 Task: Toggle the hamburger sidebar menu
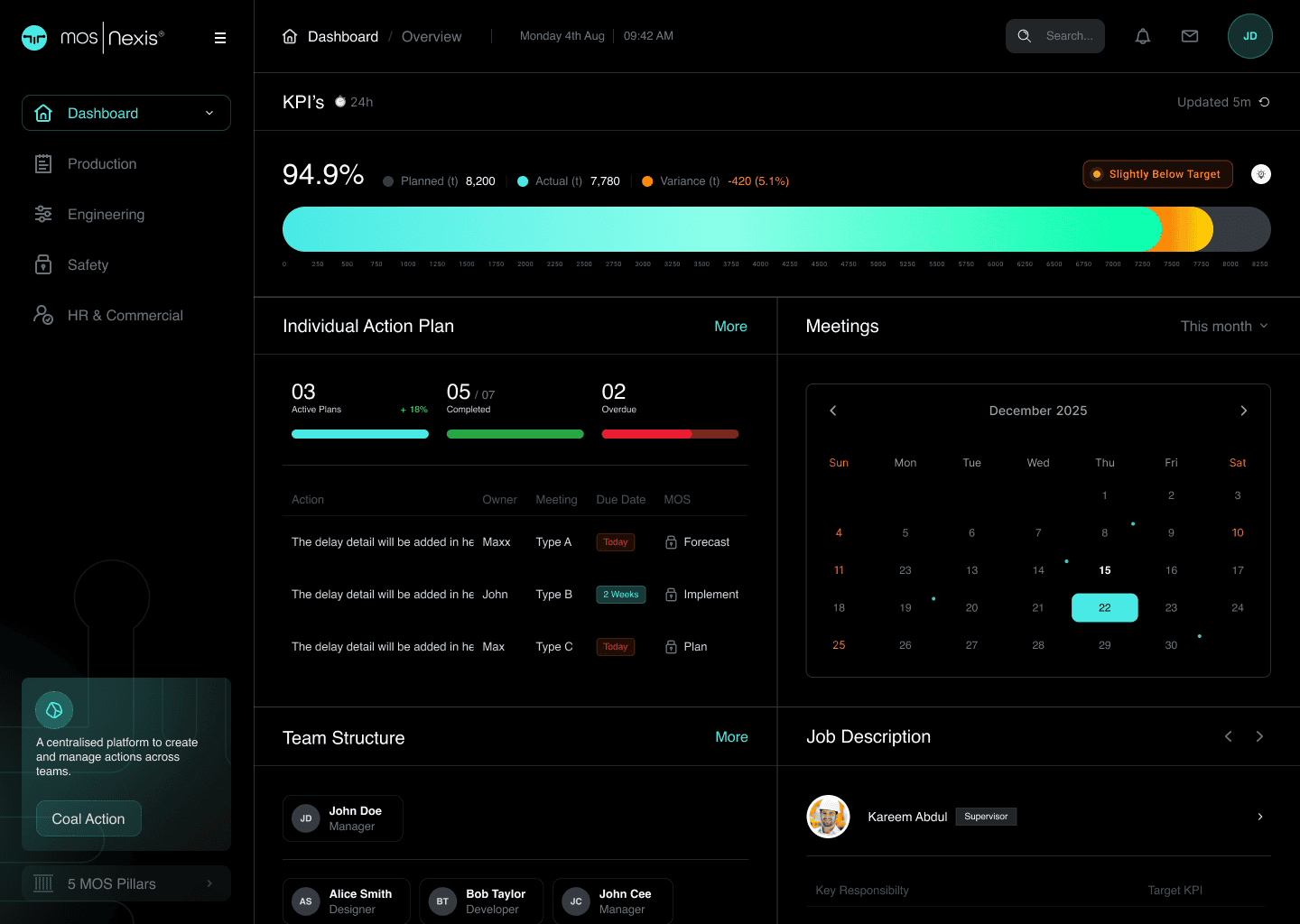220,38
